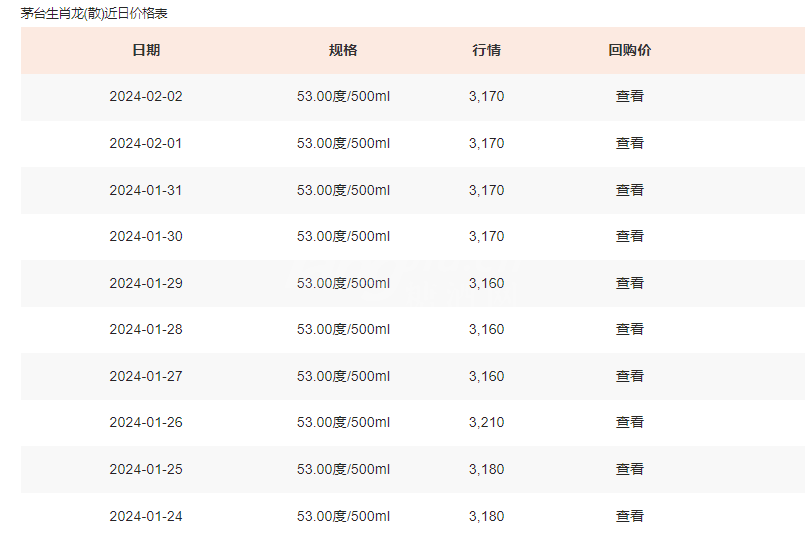Click 53.00度/500ml spec in 2024-01-24 row
The width and height of the screenshot is (805, 554).
point(343,516)
